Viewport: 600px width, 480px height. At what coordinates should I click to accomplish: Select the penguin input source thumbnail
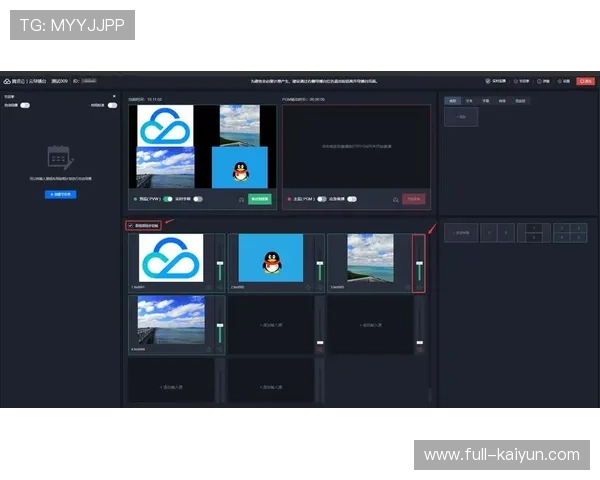[269, 259]
